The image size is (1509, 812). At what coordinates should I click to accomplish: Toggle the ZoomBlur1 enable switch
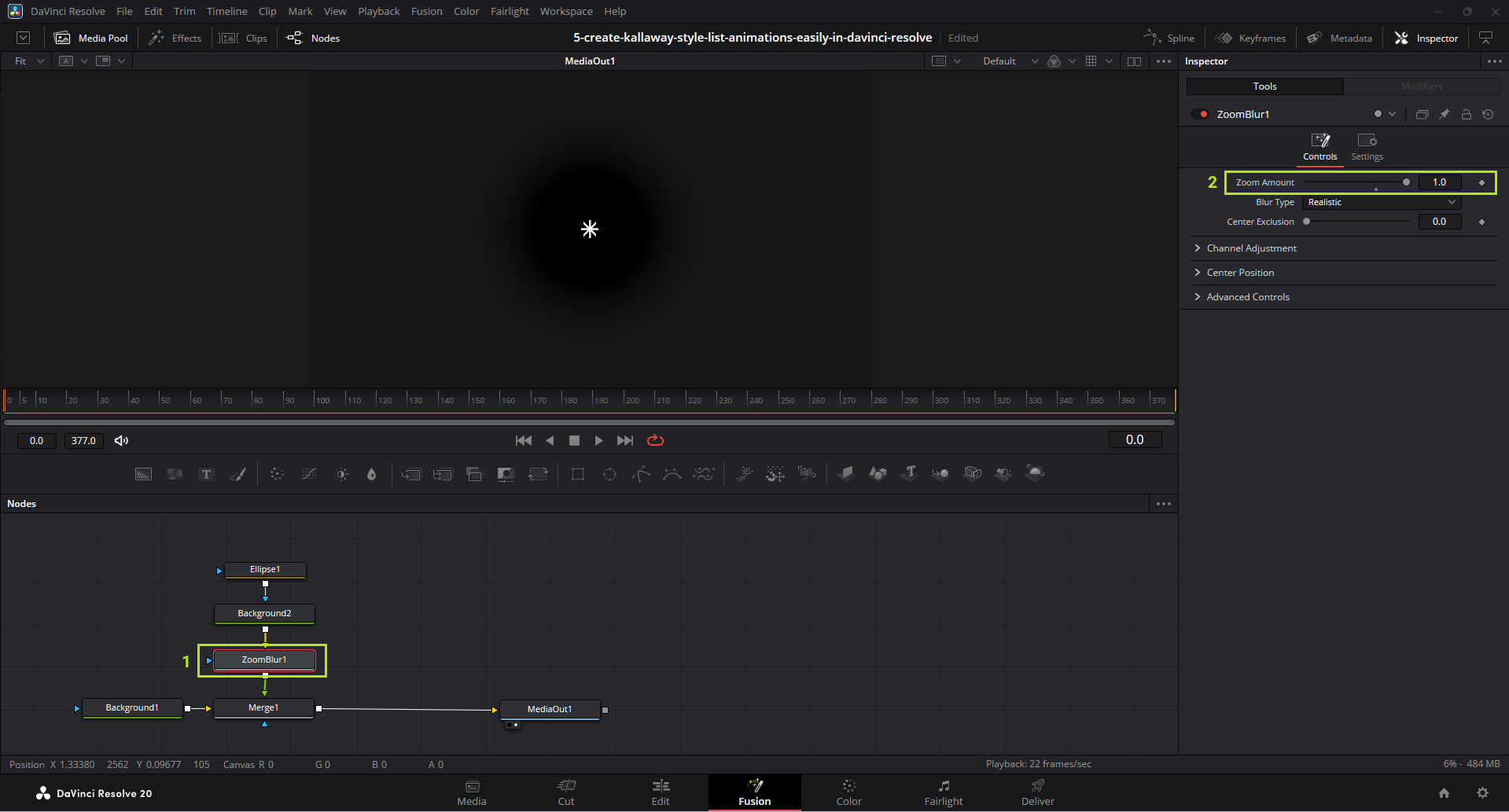coord(1199,115)
